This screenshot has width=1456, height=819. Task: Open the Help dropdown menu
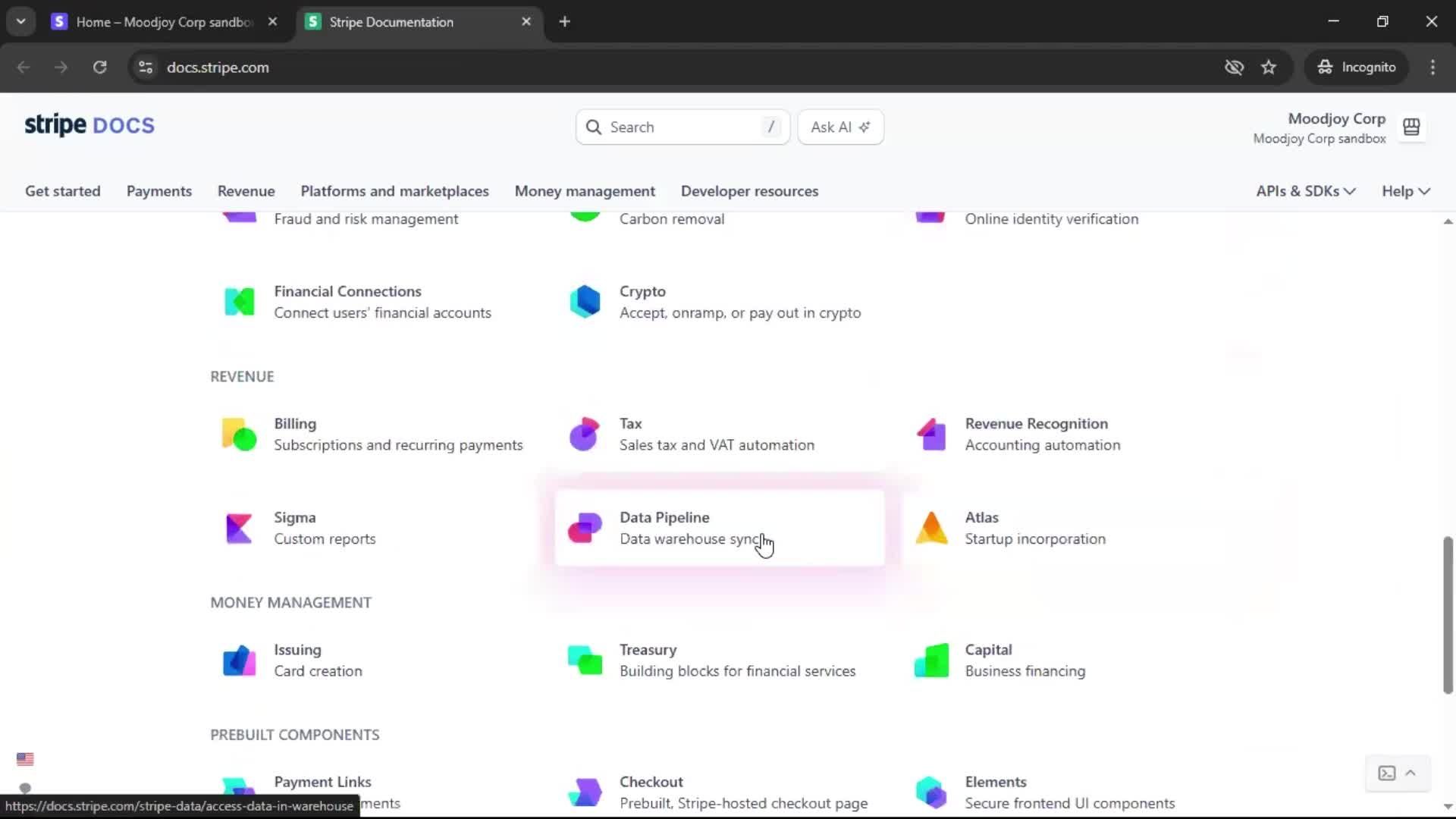click(x=1405, y=191)
